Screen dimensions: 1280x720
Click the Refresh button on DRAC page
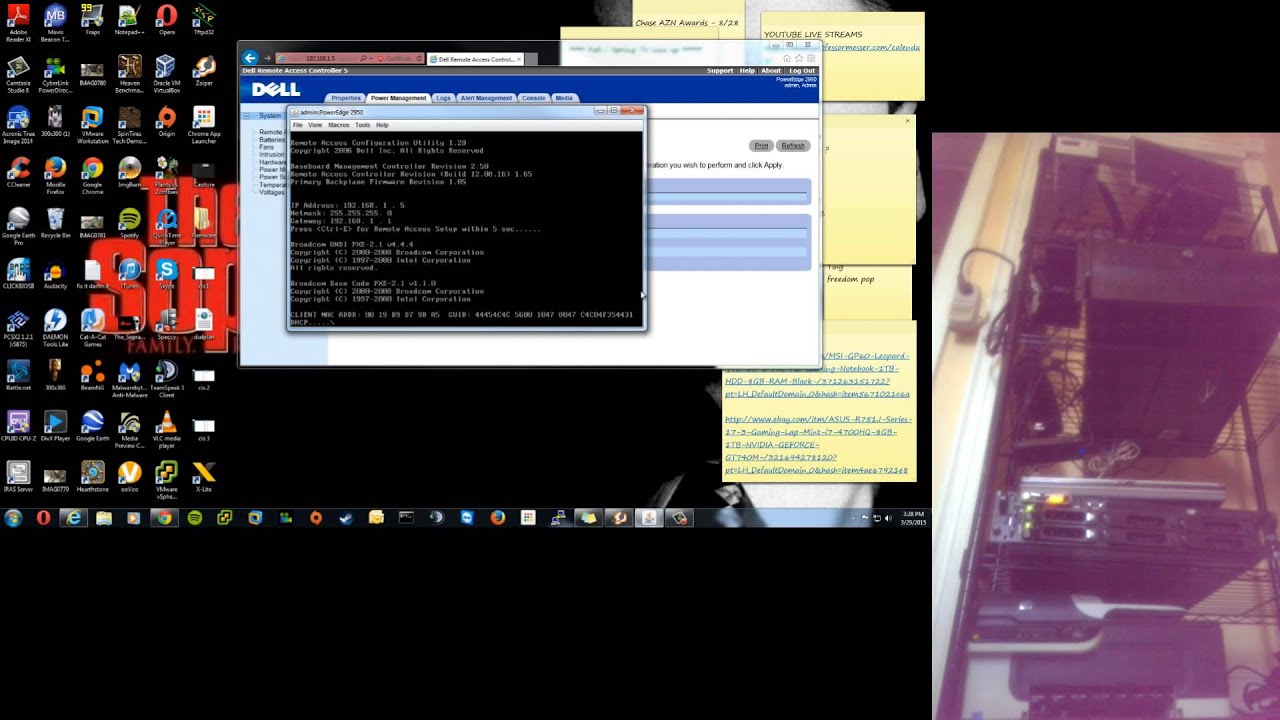pos(793,146)
